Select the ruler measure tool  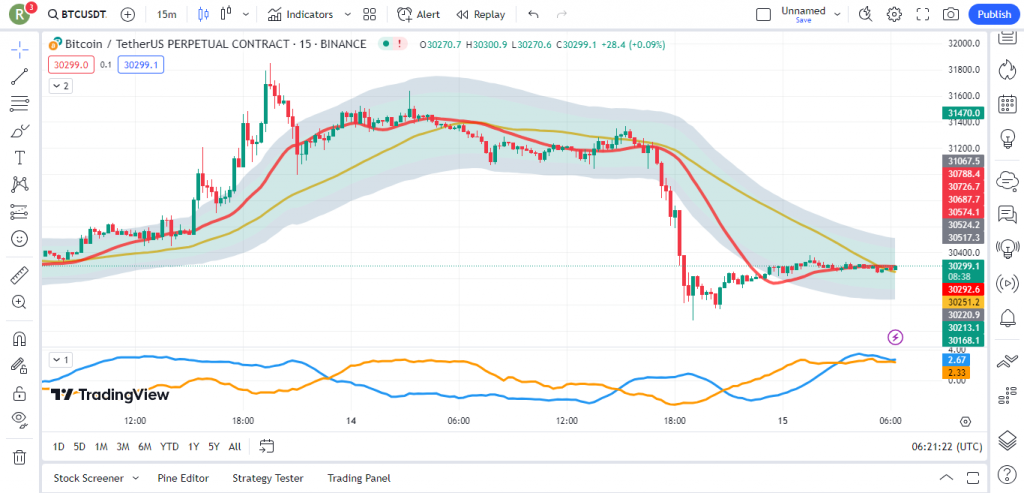[x=20, y=276]
